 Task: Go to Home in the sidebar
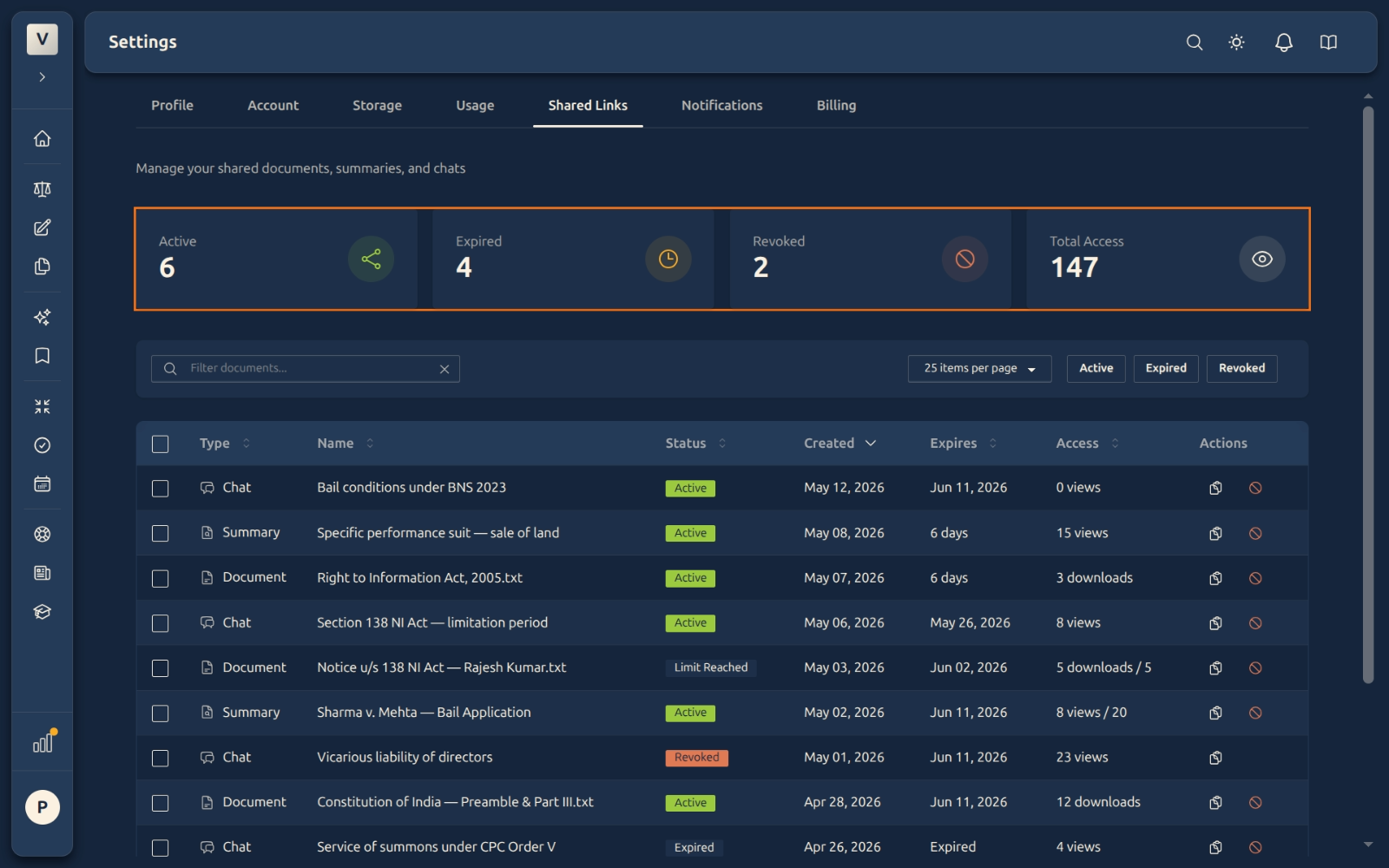[x=42, y=139]
